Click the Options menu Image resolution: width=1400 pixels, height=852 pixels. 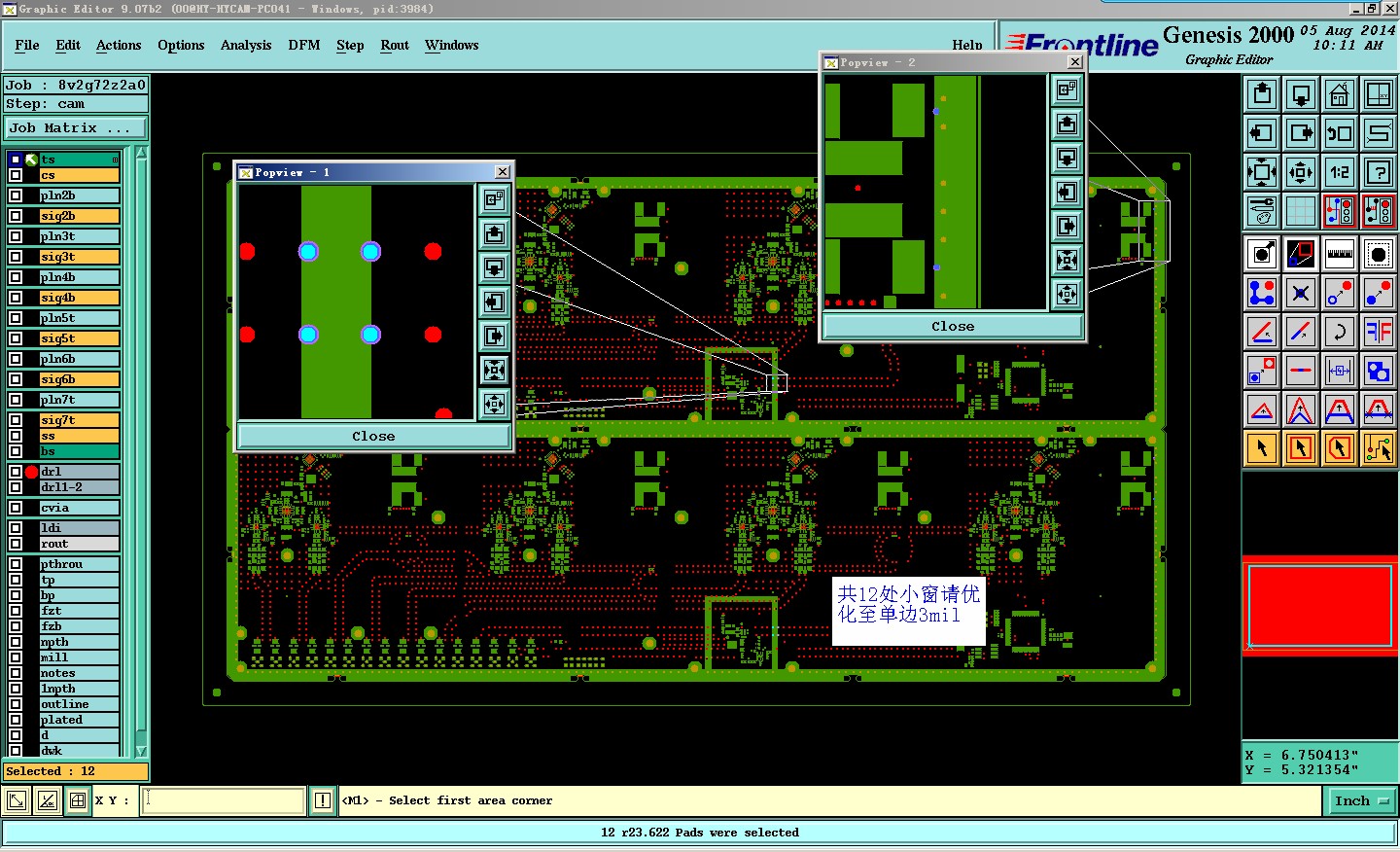coord(181,45)
